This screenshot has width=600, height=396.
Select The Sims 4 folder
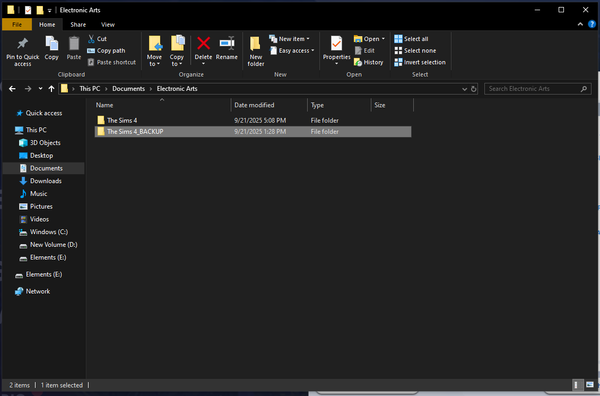(253, 121)
